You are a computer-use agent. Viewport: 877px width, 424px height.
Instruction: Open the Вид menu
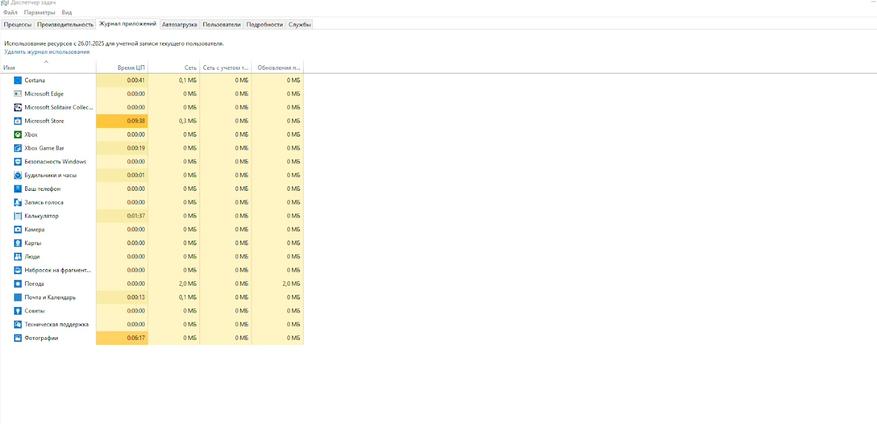[x=67, y=12]
